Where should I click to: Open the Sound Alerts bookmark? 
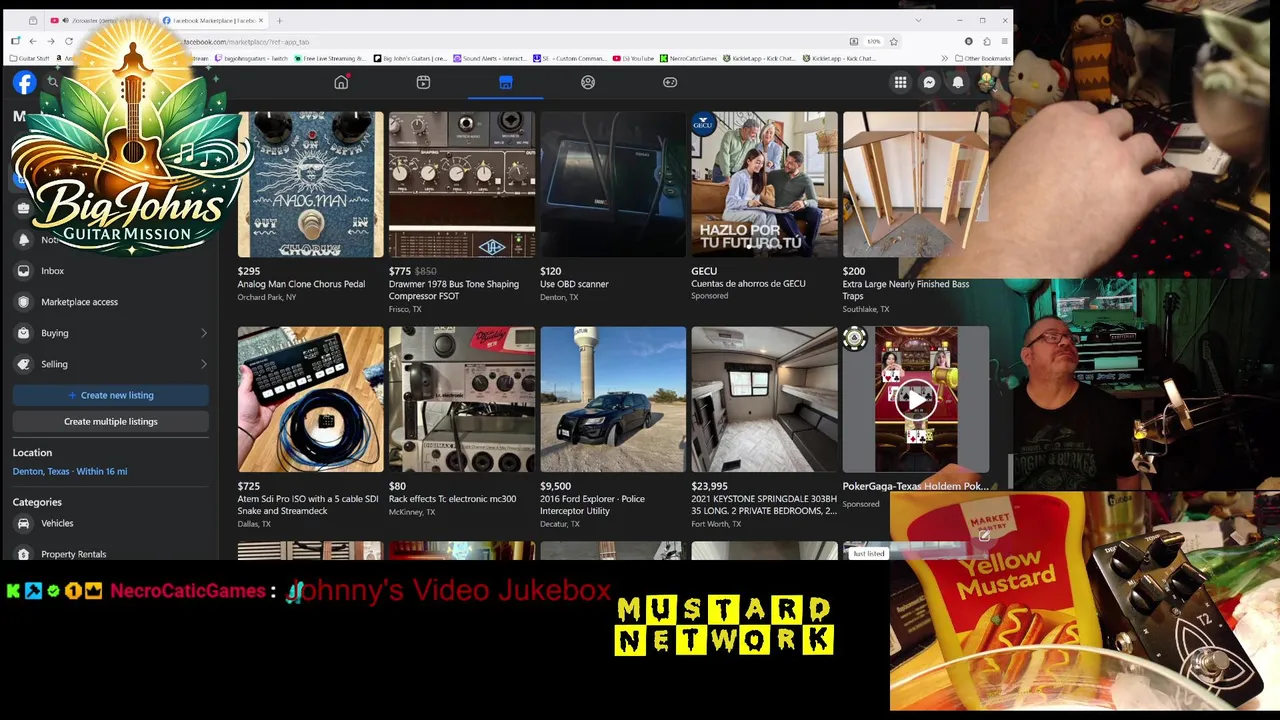[x=490, y=58]
